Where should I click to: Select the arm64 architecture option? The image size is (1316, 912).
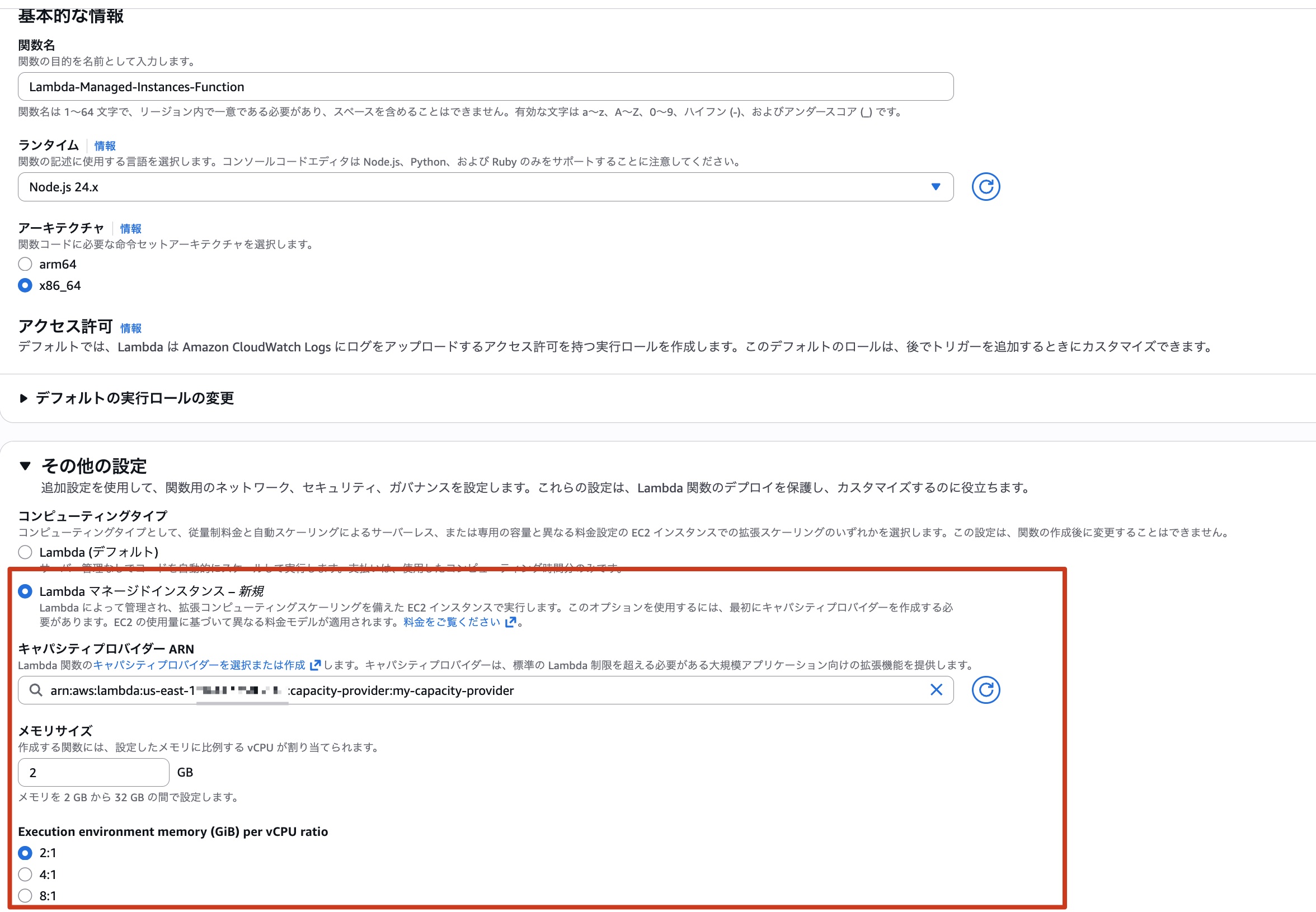(x=25, y=264)
